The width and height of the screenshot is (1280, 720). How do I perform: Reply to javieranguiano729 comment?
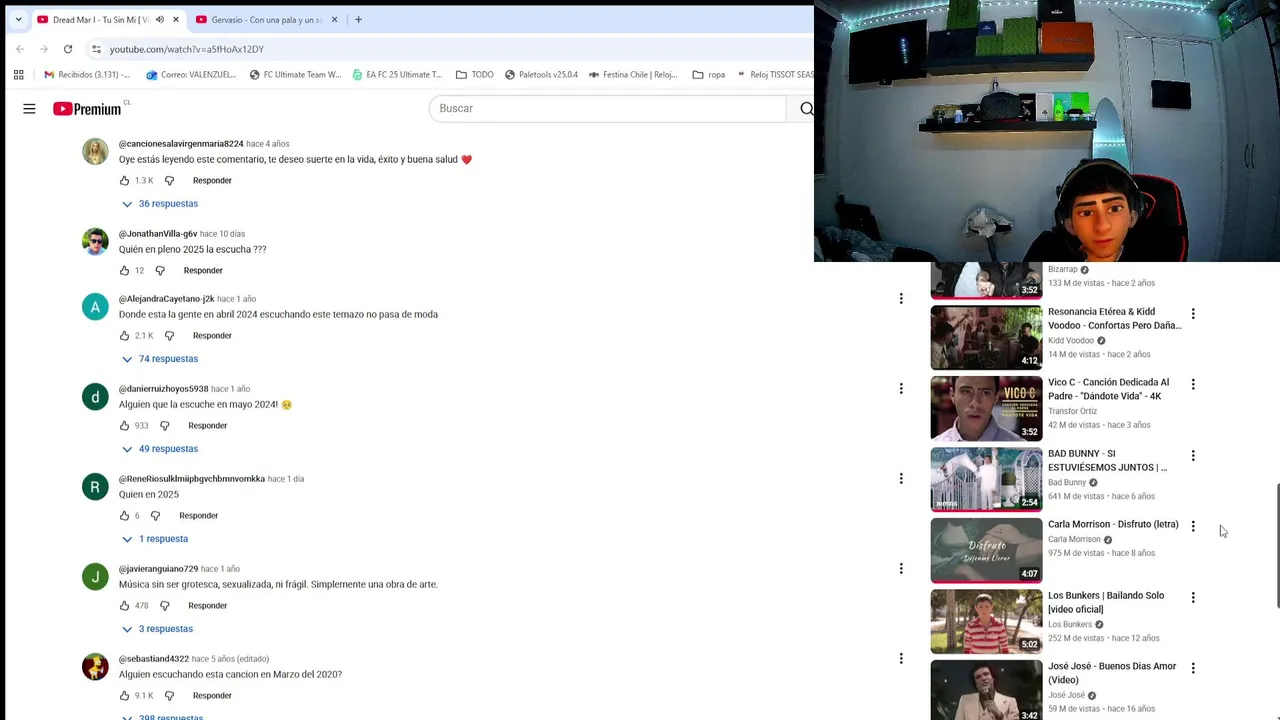(208, 606)
